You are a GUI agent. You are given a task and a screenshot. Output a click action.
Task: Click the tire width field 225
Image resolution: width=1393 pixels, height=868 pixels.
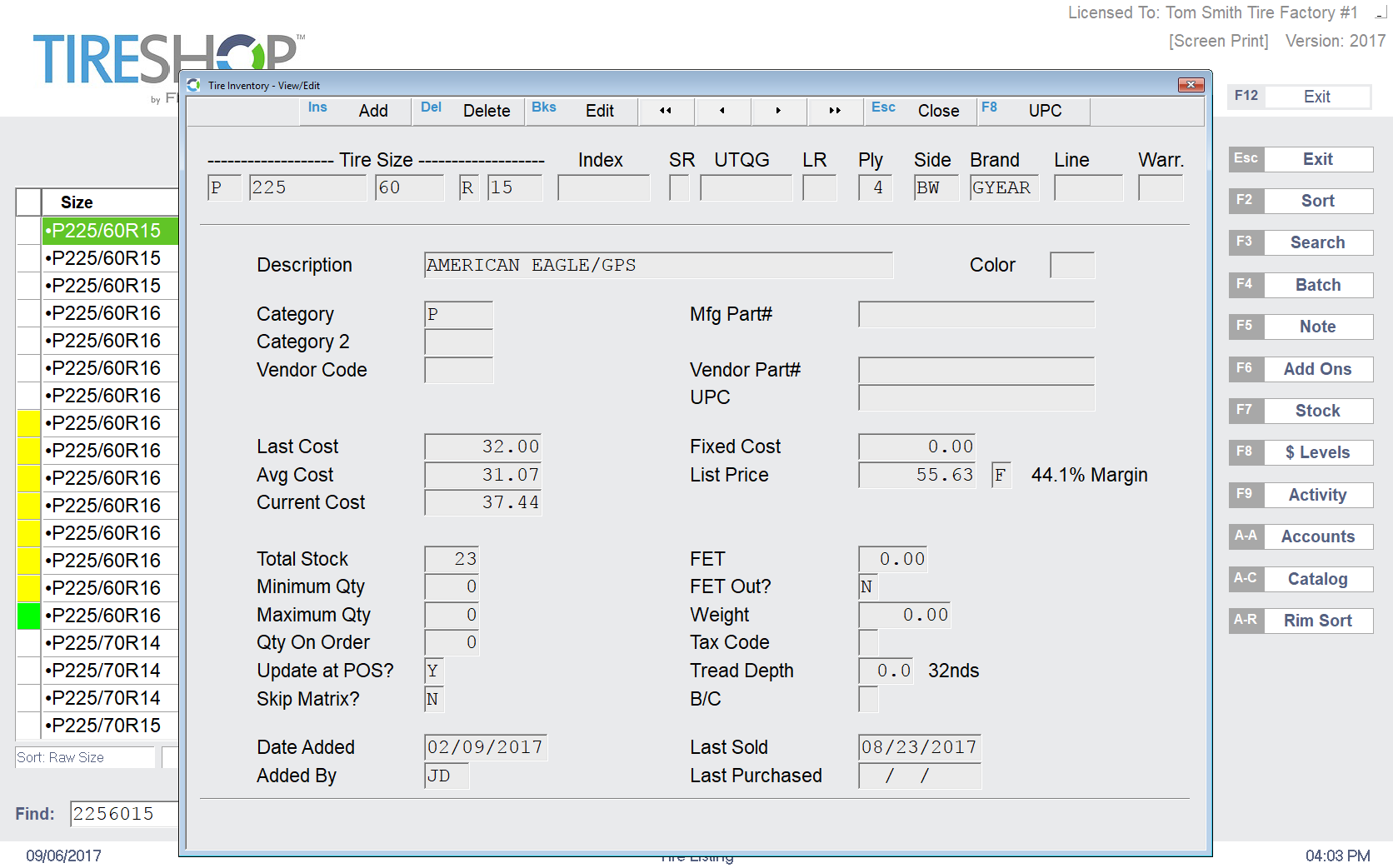[x=308, y=187]
